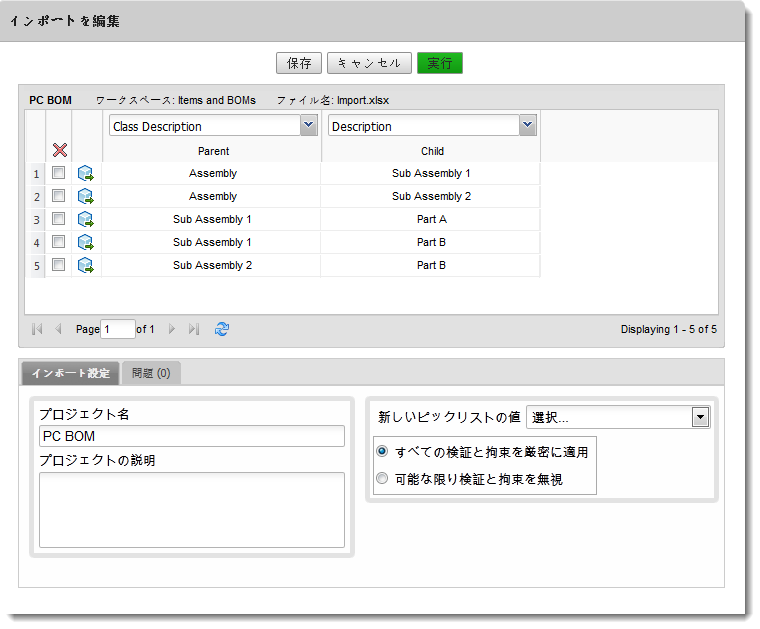
Task: Click the プロジェクト名 input field
Action: [192, 436]
